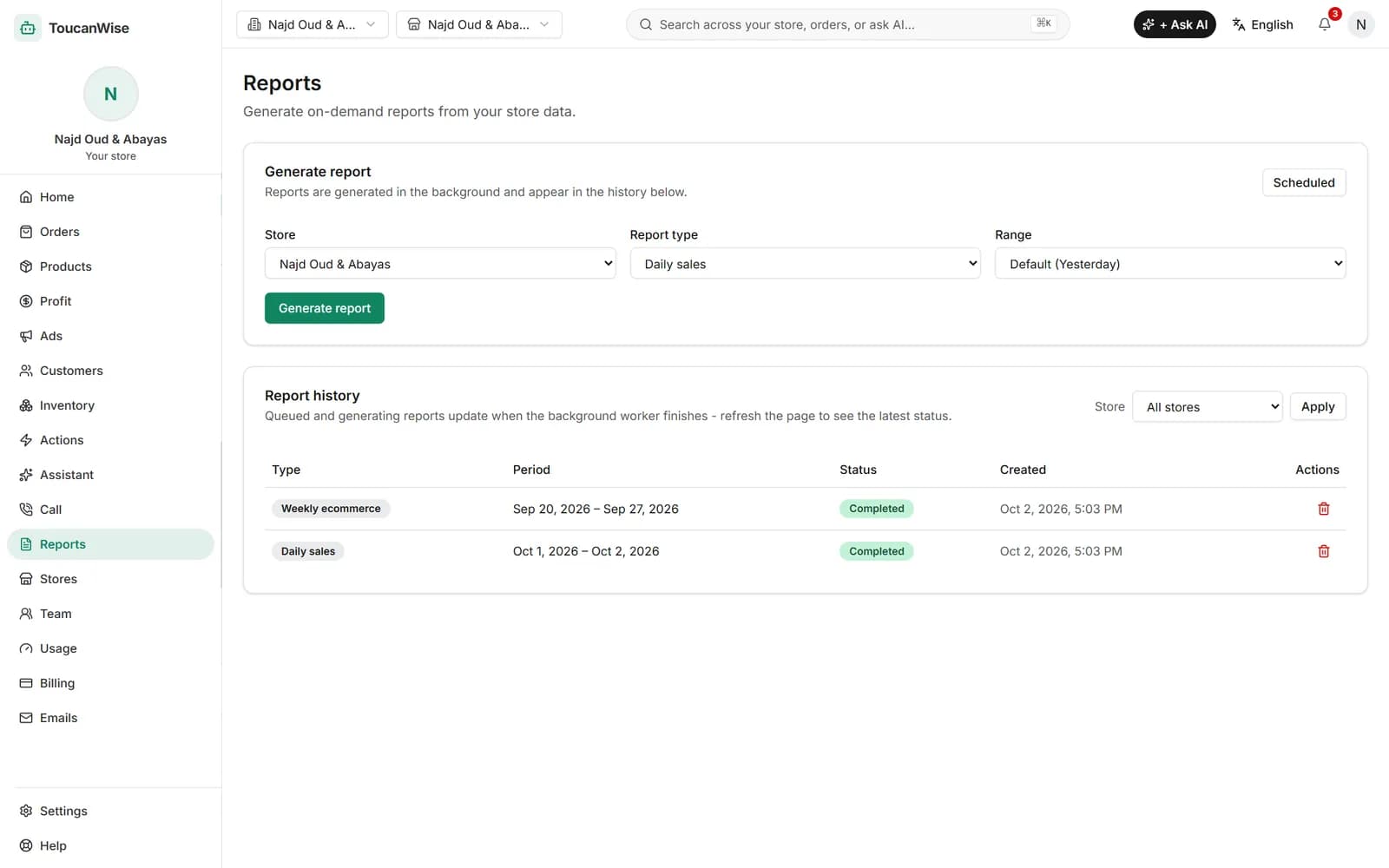Open the Billing menu item
The image size is (1389, 868).
click(x=110, y=683)
